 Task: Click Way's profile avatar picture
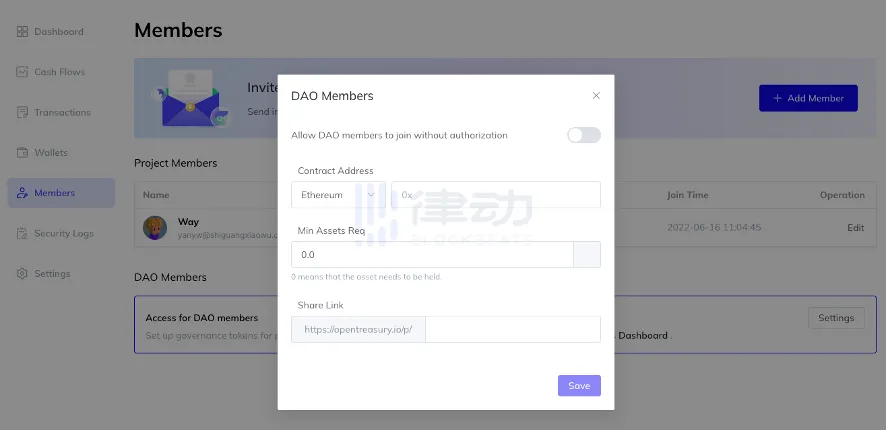(x=155, y=227)
